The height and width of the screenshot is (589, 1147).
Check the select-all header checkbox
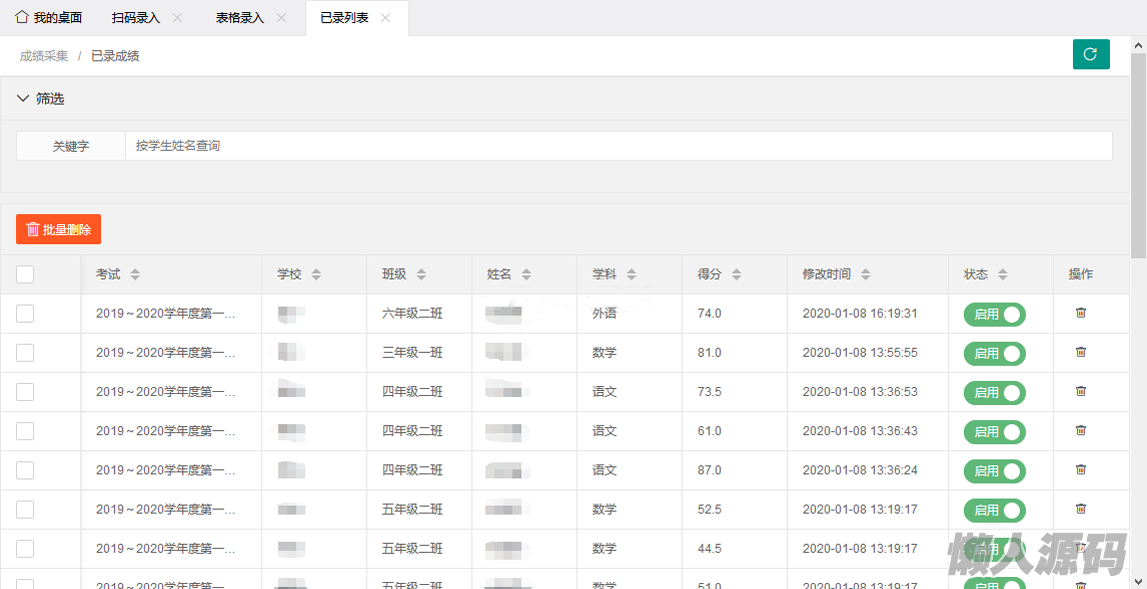[25, 274]
